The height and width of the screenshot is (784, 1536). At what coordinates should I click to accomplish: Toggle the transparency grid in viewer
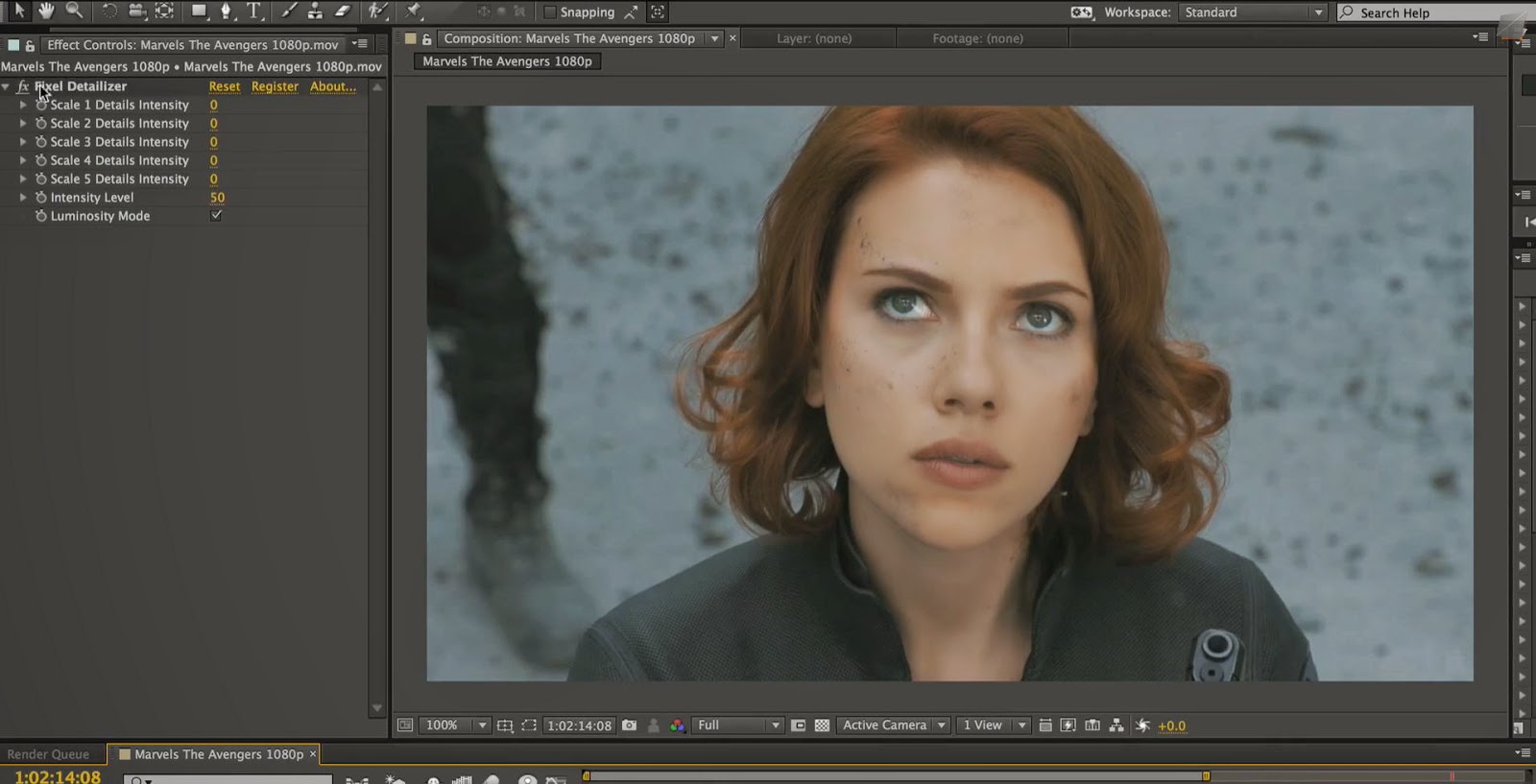pos(822,725)
